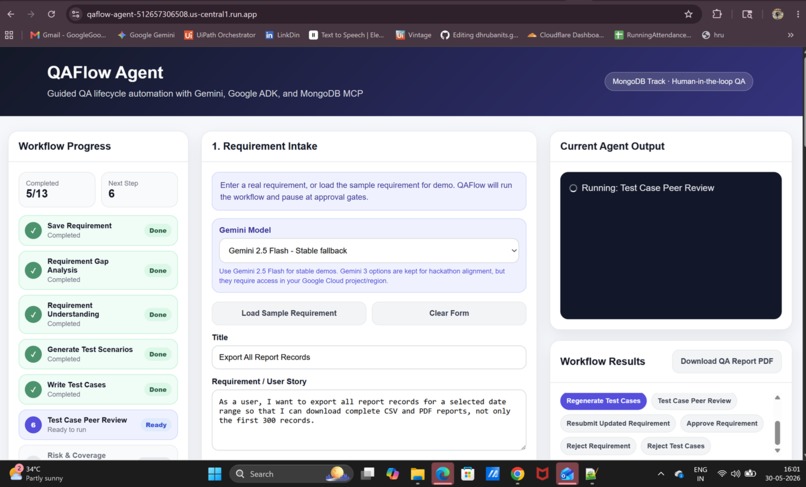Viewport: 806px width, 487px height.
Task: Click Regenerate Test Cases button
Action: (603, 401)
